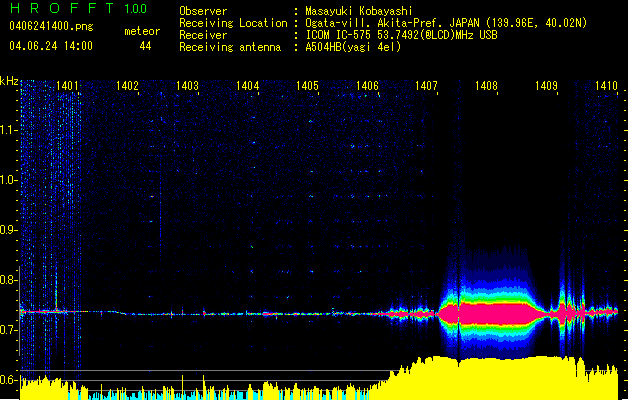Click the 'Receiving Location' field label
Viewport: 629px width, 400px height.
(233, 23)
